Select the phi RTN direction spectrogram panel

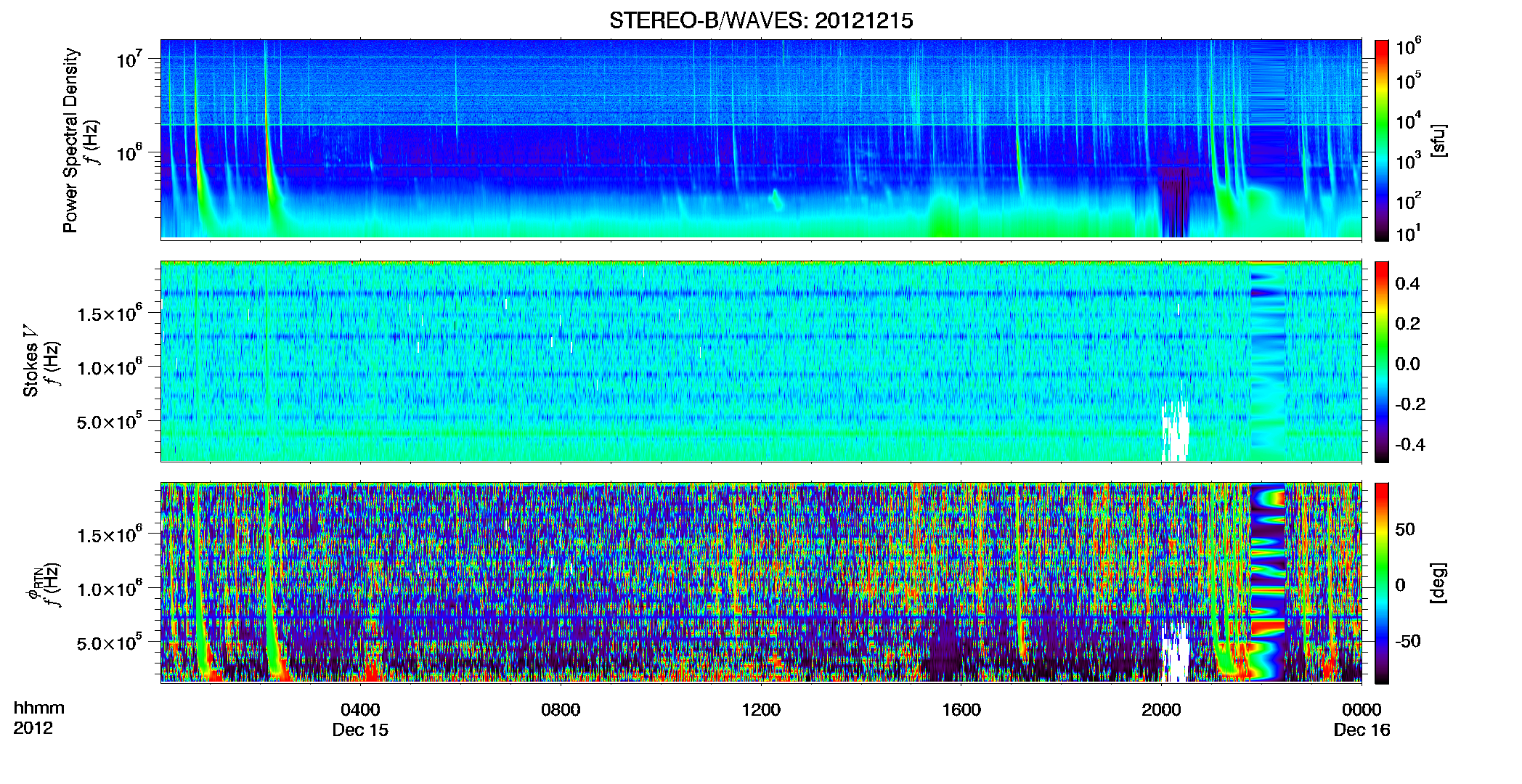pyautogui.click(x=761, y=582)
